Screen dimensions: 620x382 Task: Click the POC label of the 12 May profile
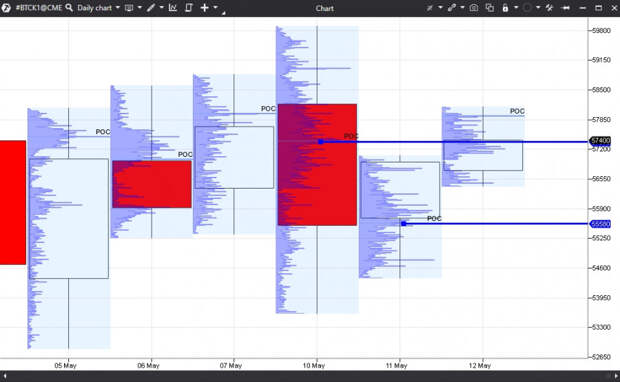coord(517,111)
